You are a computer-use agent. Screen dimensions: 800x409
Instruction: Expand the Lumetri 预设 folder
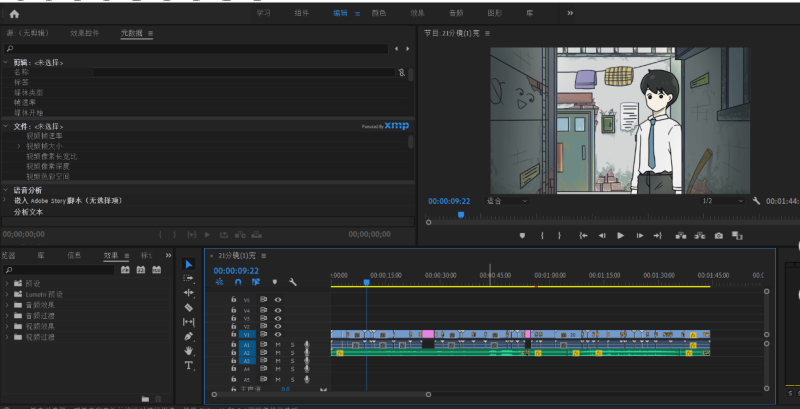pos(7,294)
